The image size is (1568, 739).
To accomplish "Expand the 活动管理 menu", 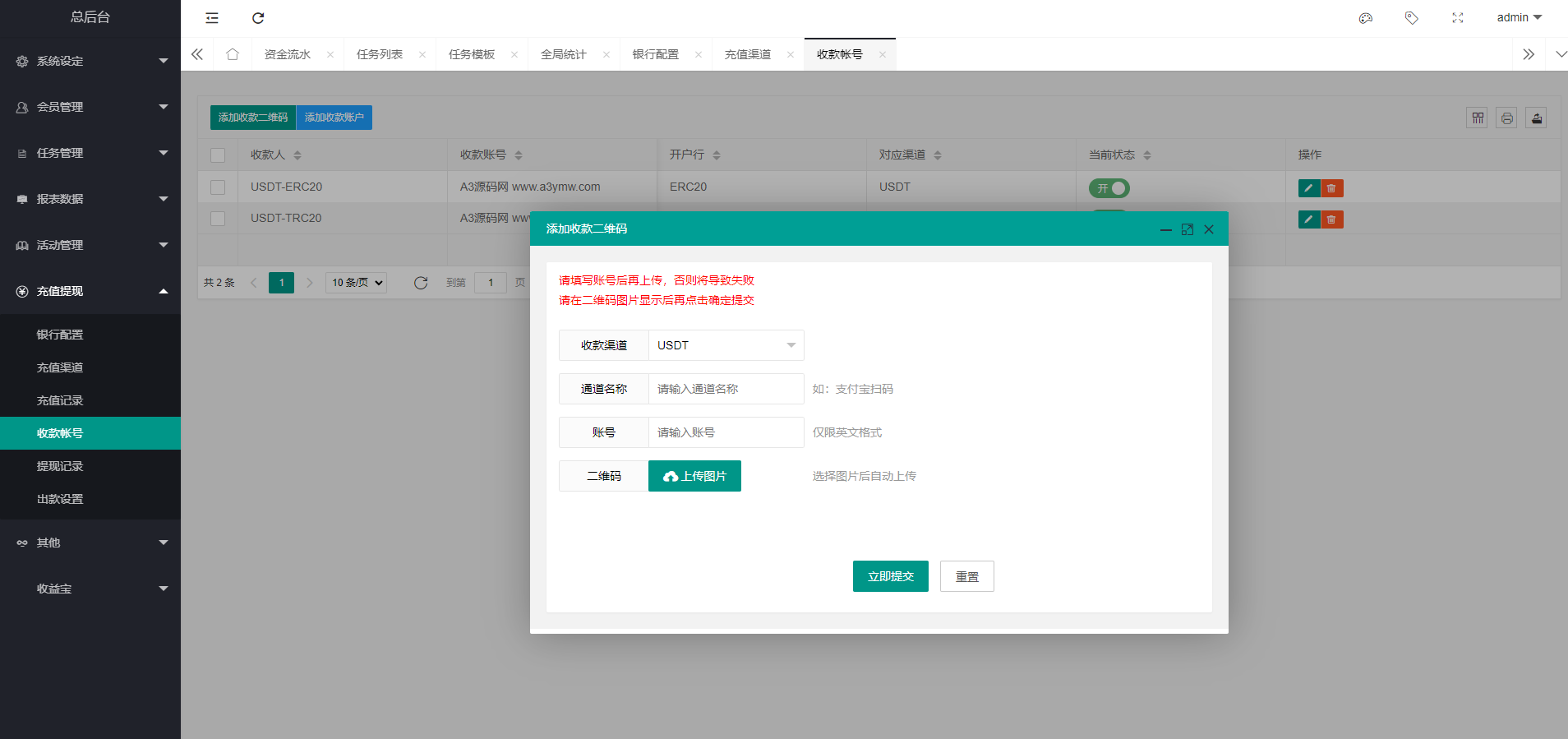I will (x=90, y=245).
